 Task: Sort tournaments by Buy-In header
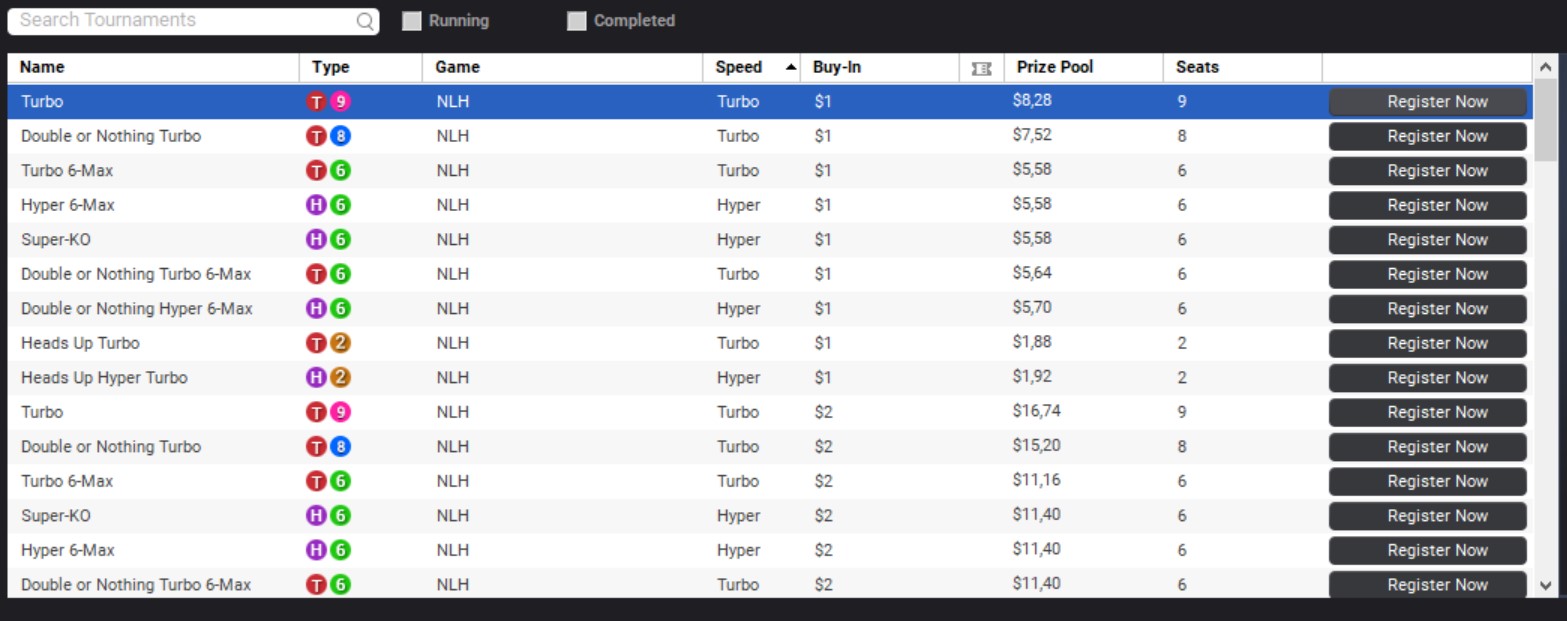(x=837, y=67)
